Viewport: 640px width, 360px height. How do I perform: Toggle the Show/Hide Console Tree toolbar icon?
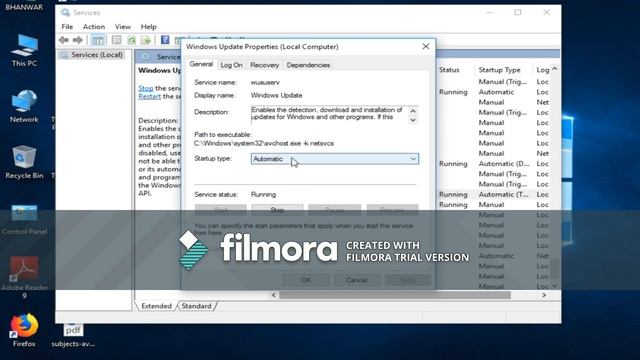(x=98, y=40)
